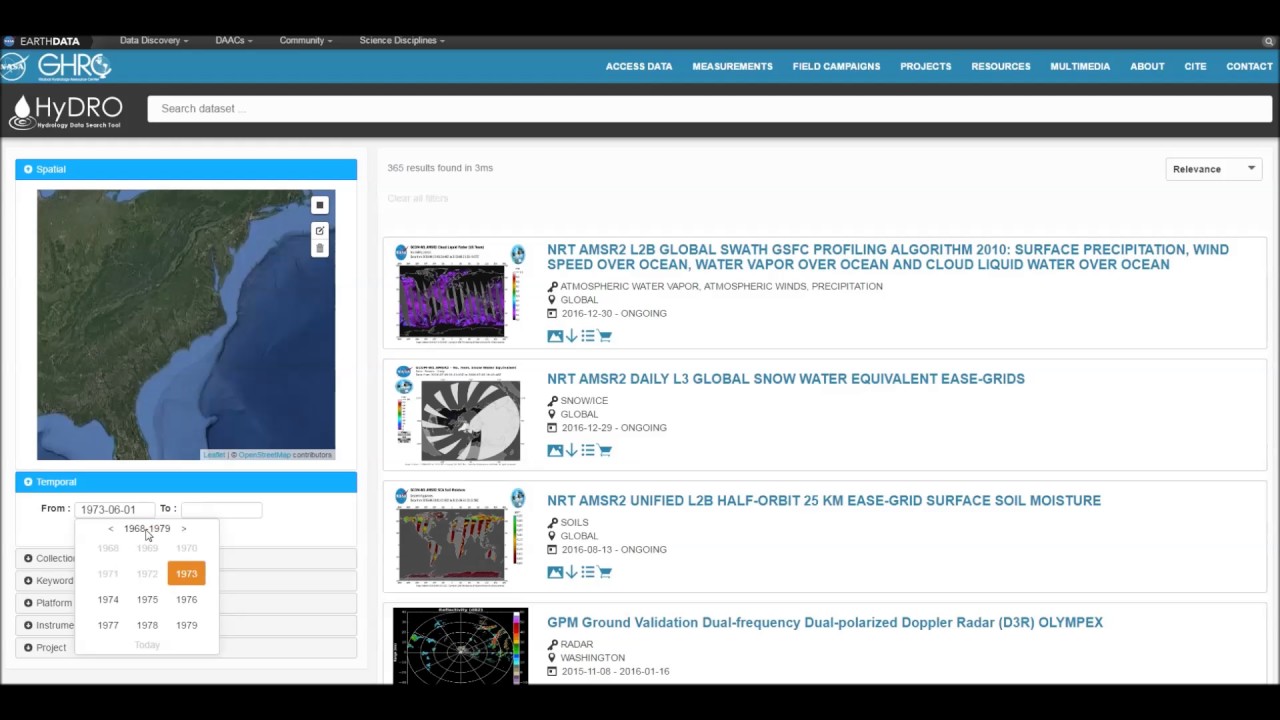
Task: Add Surface Soil Moisture dataset to cart
Action: (605, 572)
